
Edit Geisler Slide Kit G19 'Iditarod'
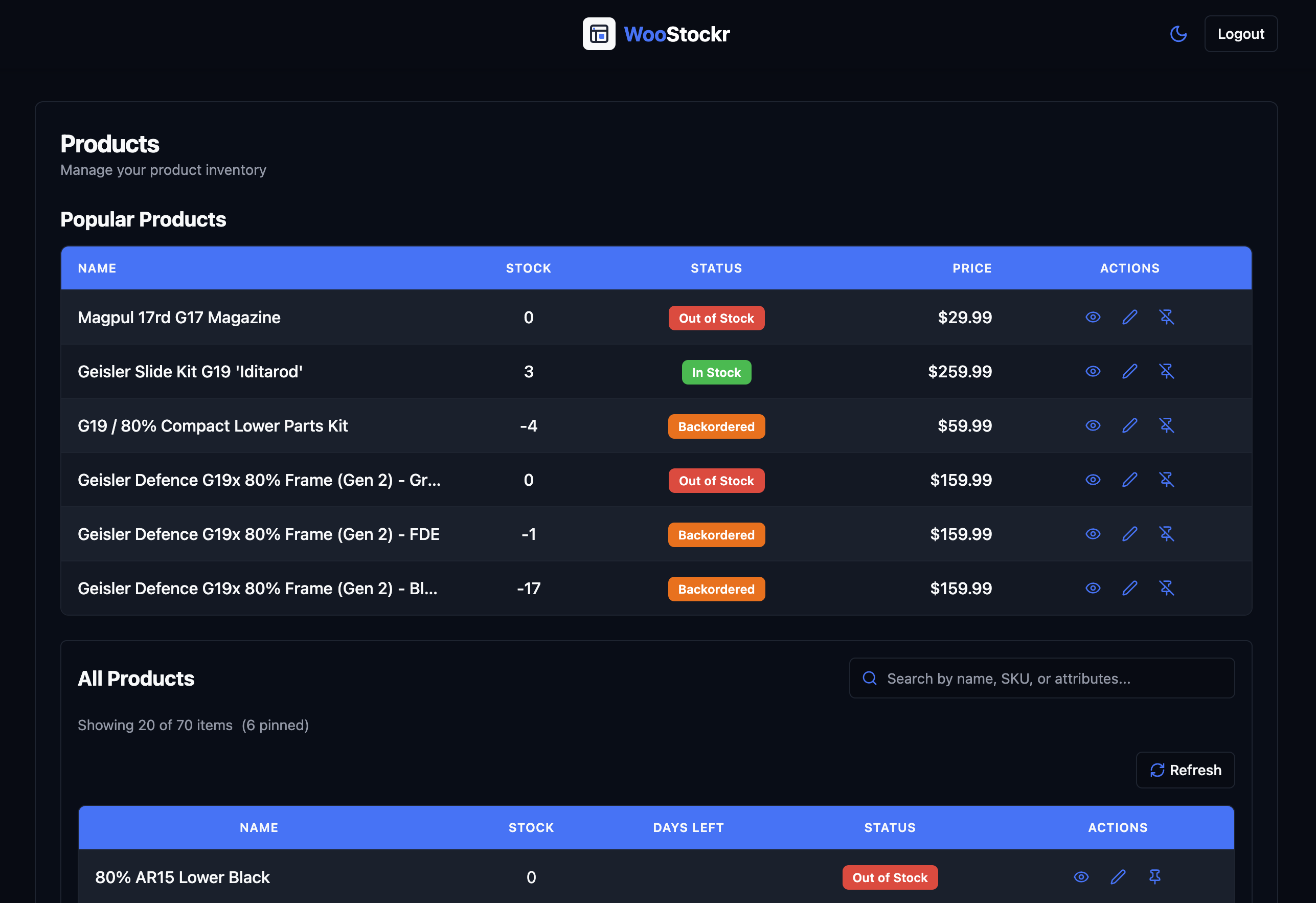pos(1130,371)
